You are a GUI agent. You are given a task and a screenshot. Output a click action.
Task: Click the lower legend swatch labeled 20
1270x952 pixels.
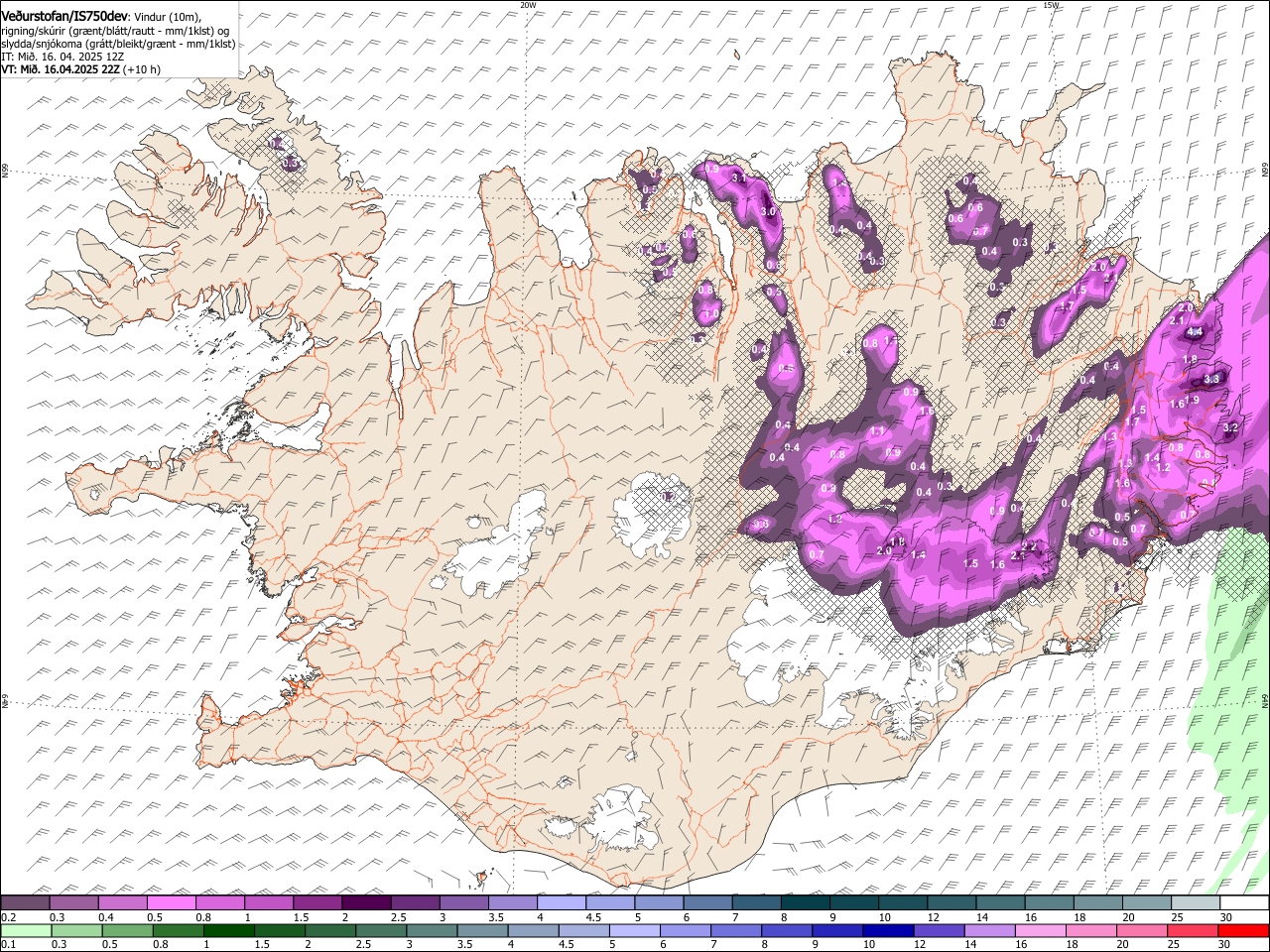point(1141,930)
